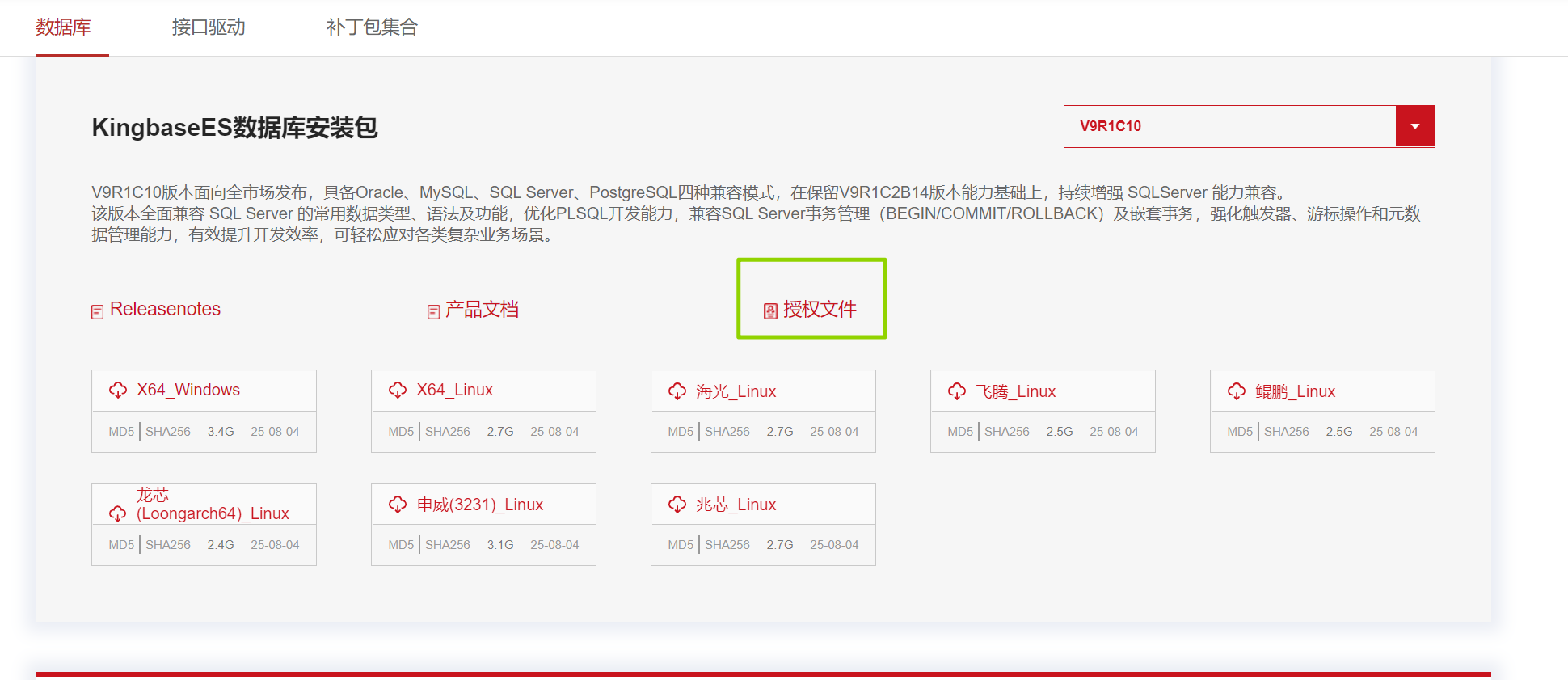The width and height of the screenshot is (1568, 680).
Task: View SHA256 for 龙芯 Loongarch64 package
Action: pyautogui.click(x=168, y=545)
